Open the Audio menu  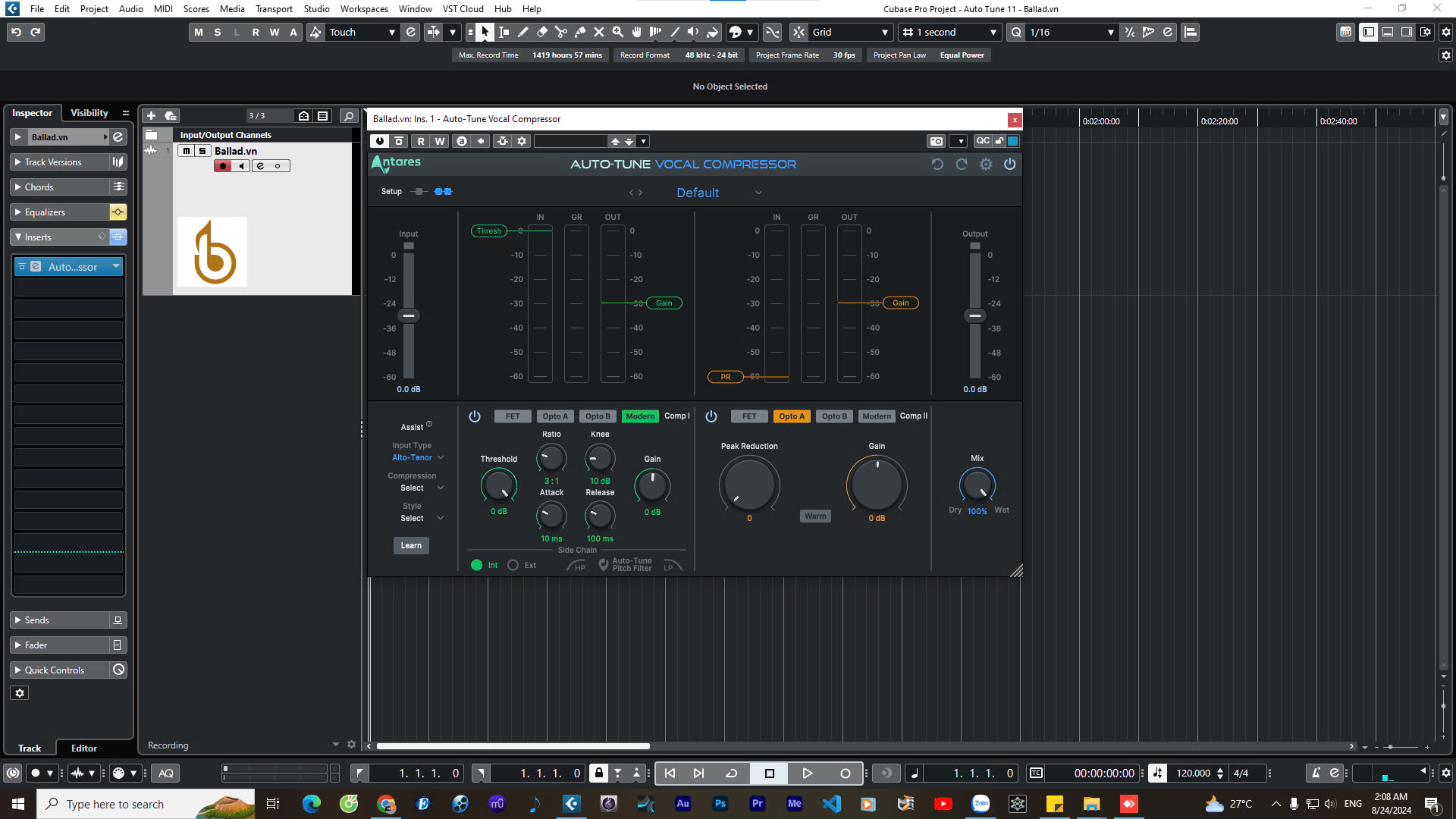(x=130, y=9)
